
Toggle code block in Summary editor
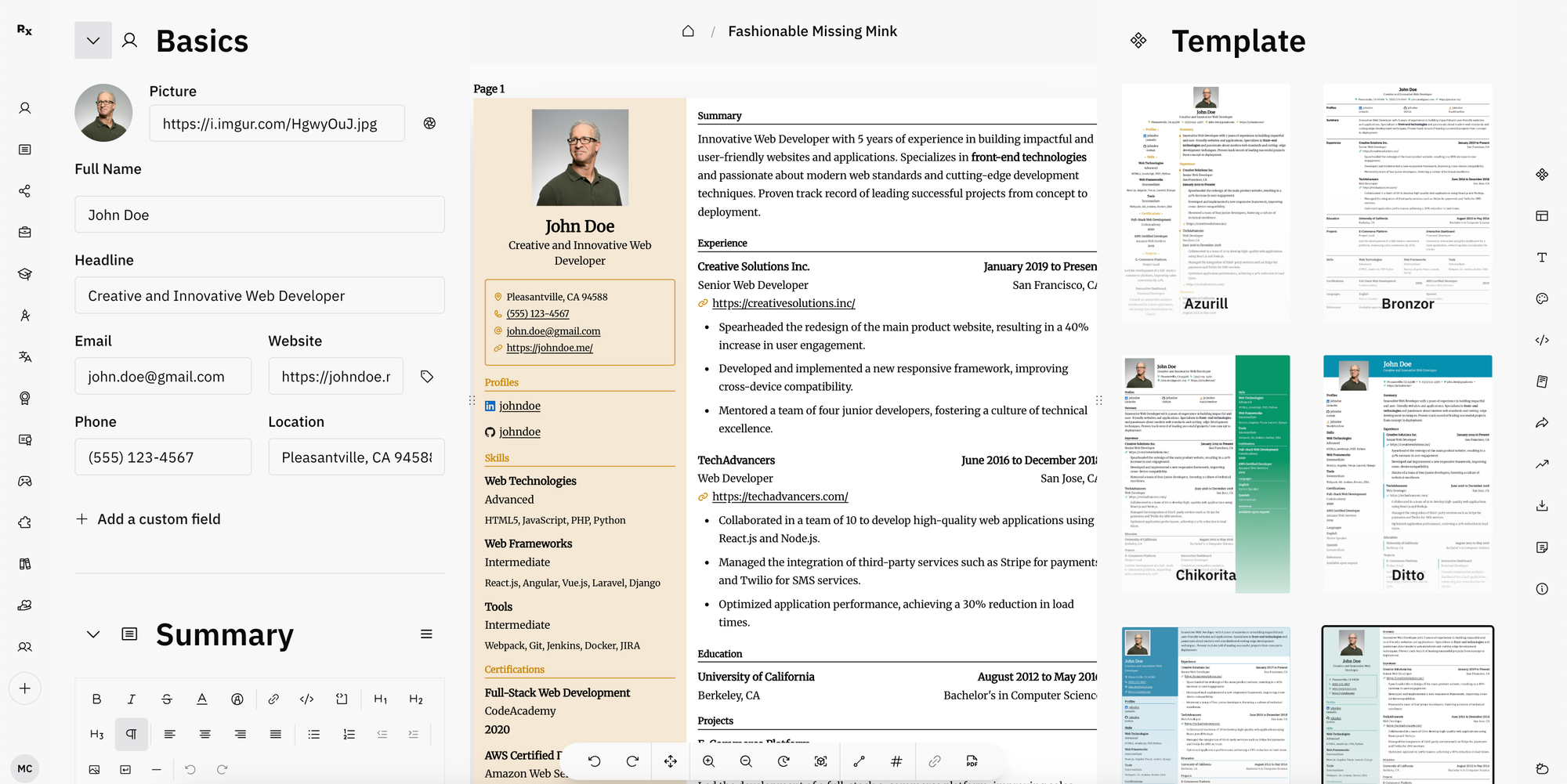click(x=342, y=699)
